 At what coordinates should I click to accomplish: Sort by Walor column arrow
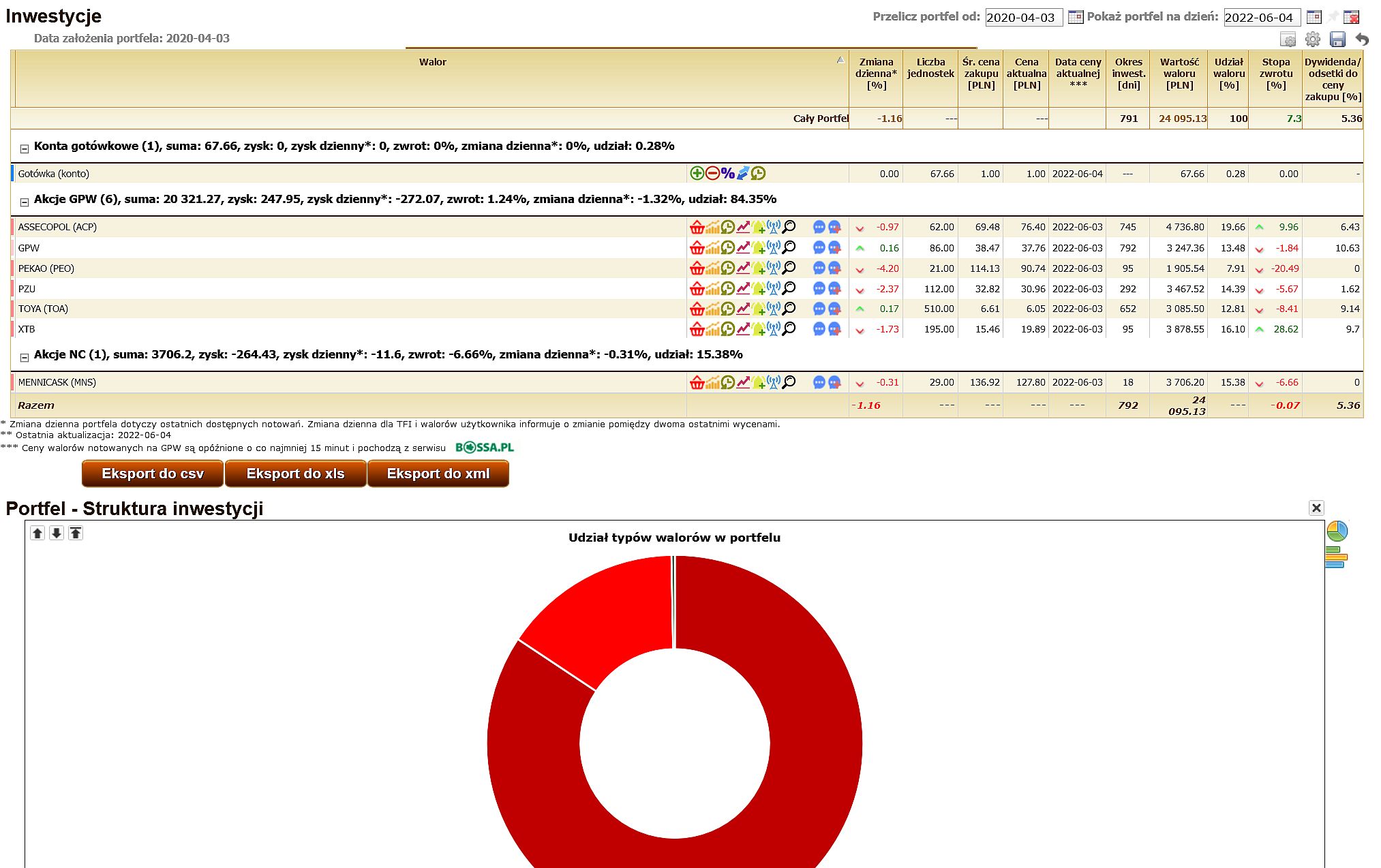pos(840,60)
